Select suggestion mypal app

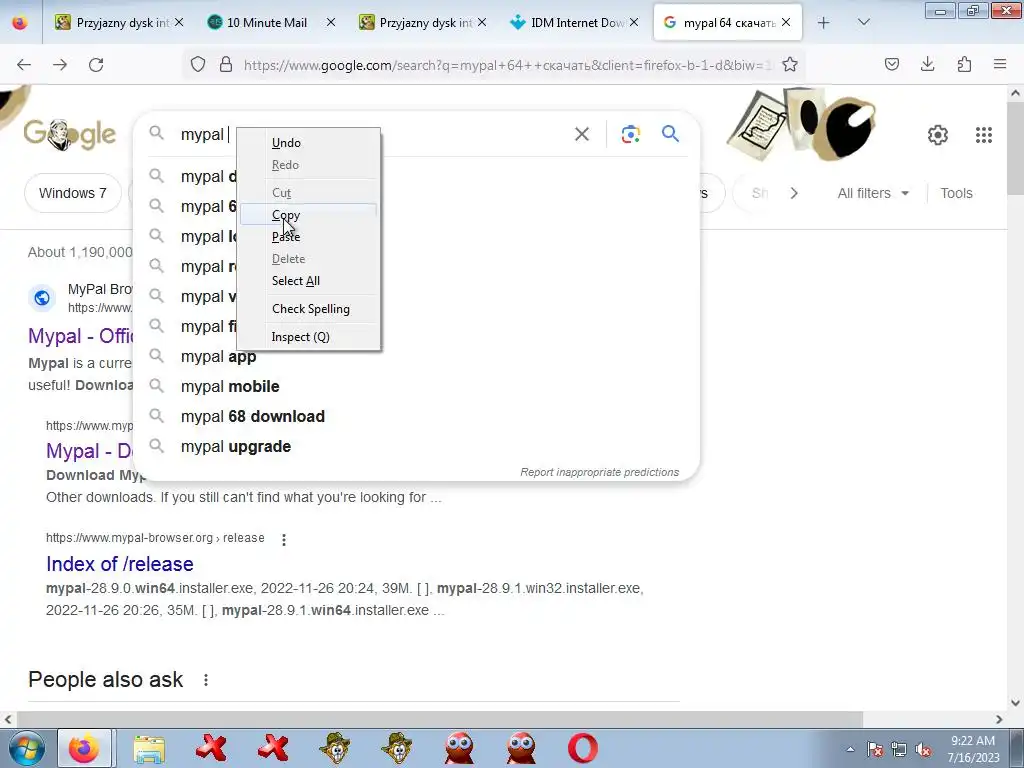(416, 357)
